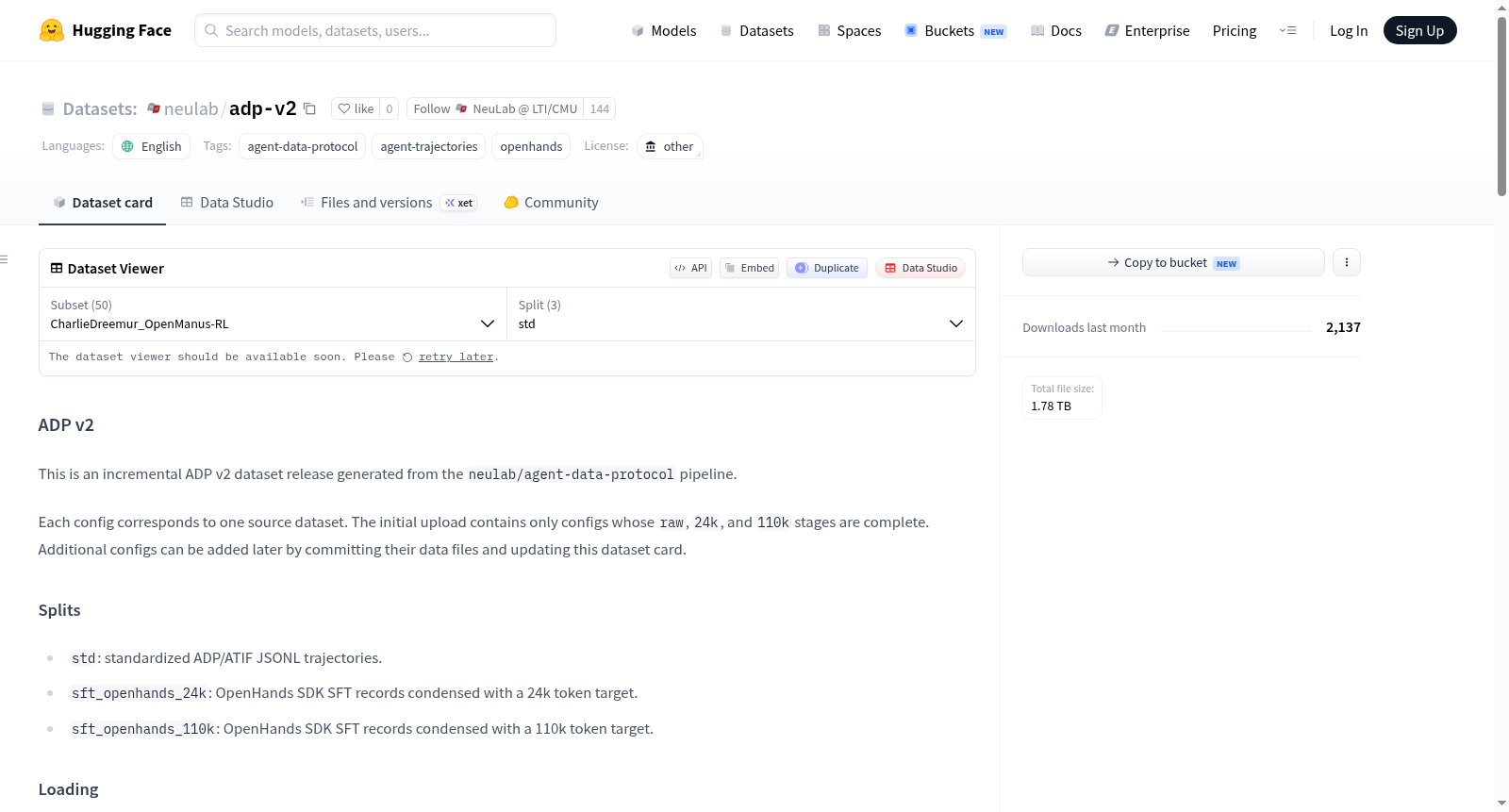The image size is (1509, 812).
Task: Focus the search models, datasets, users field
Action: (375, 30)
